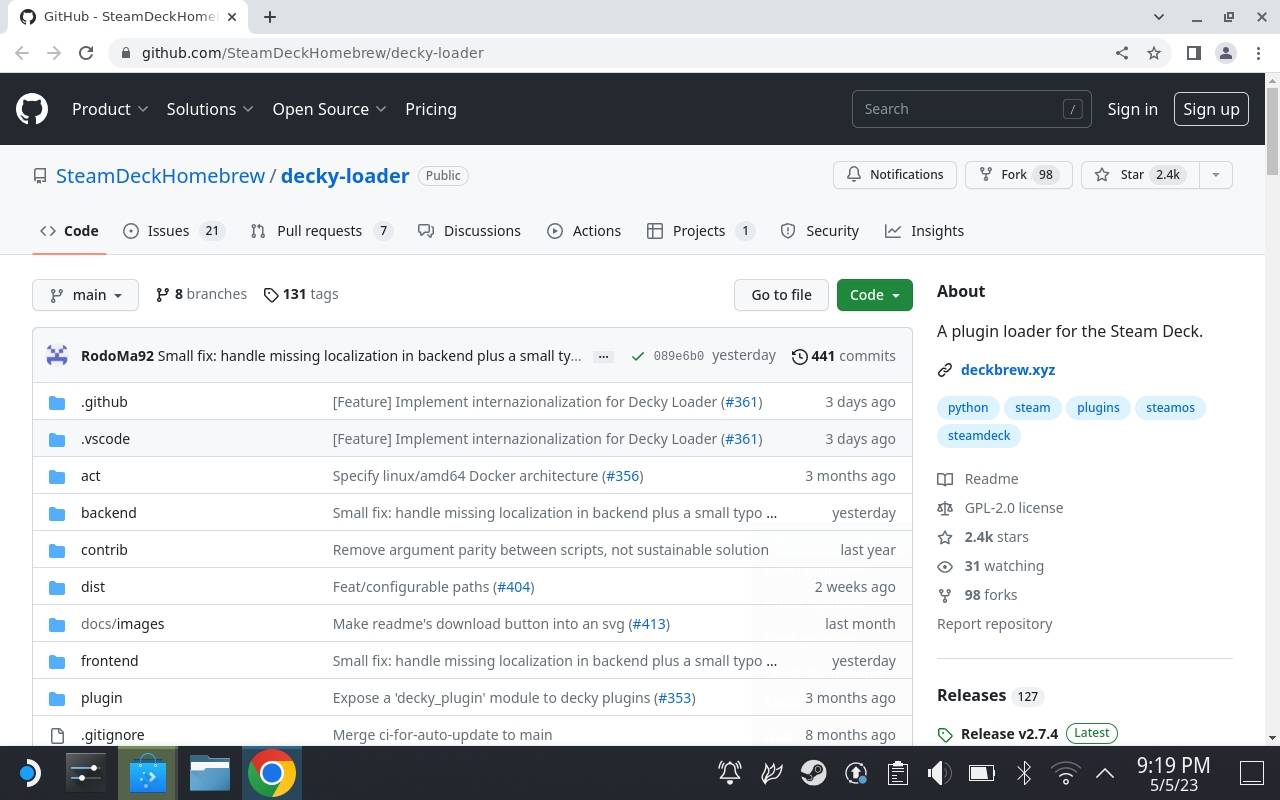Expand commit message ellipsis button
The height and width of the screenshot is (800, 1280).
pos(603,356)
